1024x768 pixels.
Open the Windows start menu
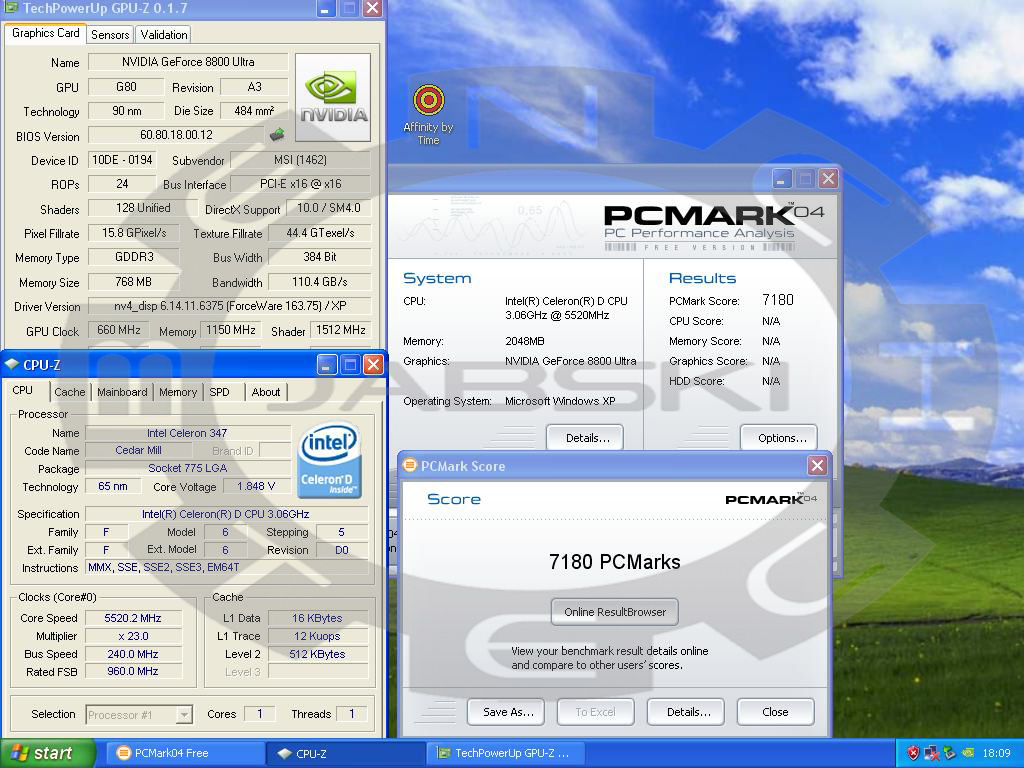click(x=47, y=754)
